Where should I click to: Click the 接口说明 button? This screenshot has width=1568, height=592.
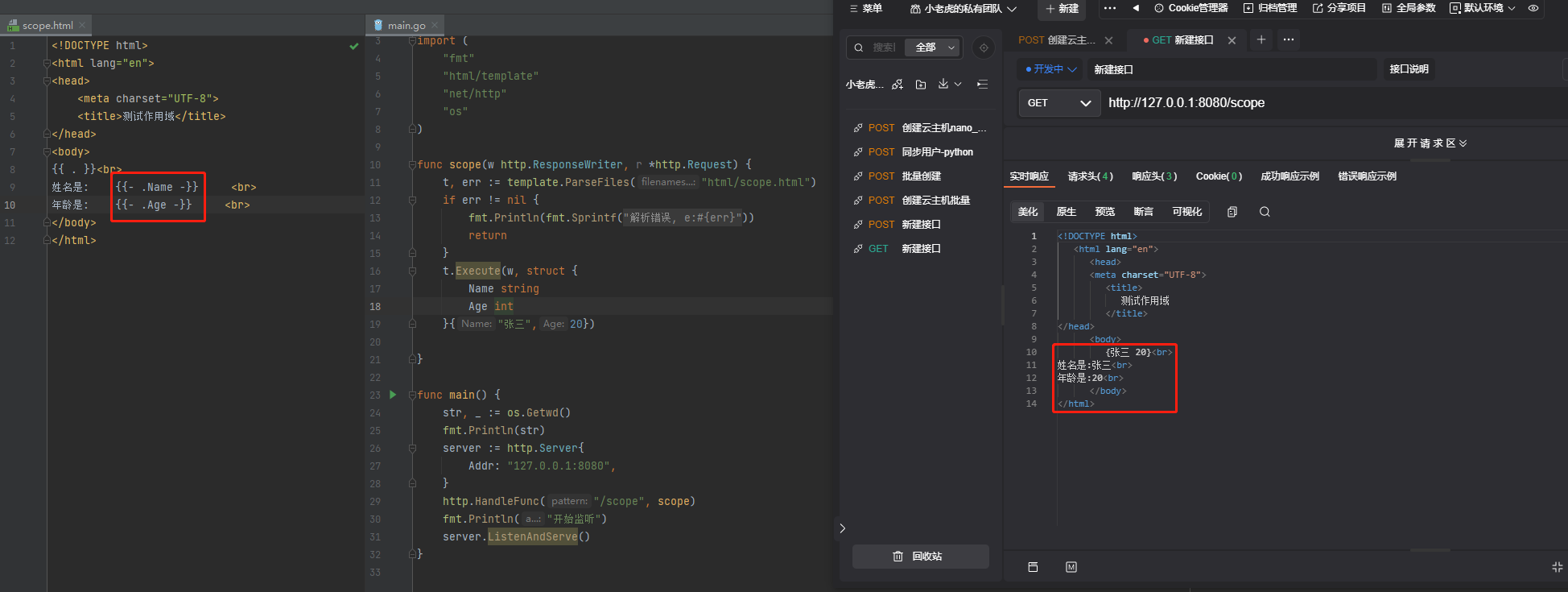(x=1409, y=69)
